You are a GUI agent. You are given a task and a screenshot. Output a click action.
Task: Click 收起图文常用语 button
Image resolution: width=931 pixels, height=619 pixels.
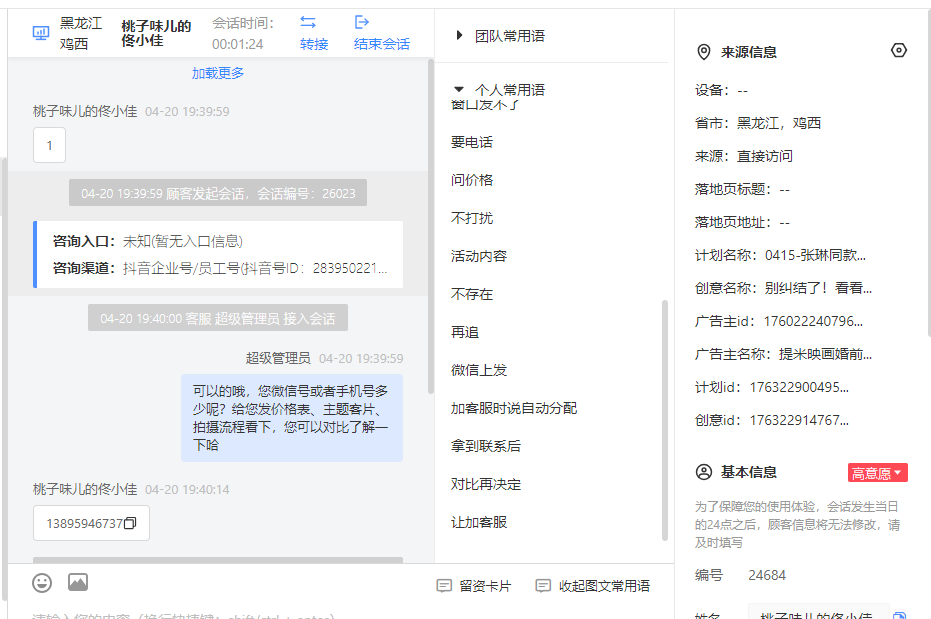[x=593, y=586]
